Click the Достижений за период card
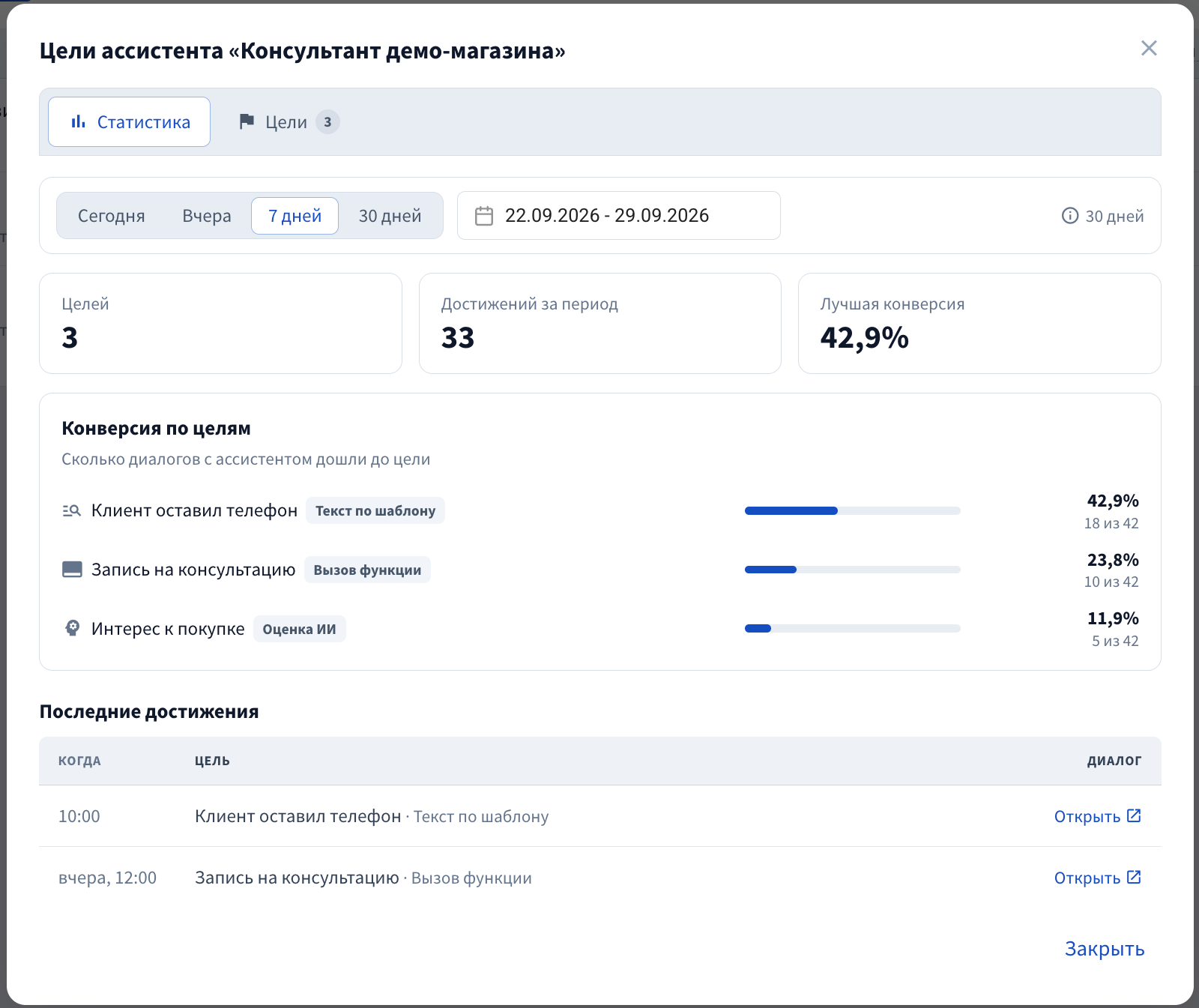Viewport: 1199px width, 1008px height. (x=600, y=323)
